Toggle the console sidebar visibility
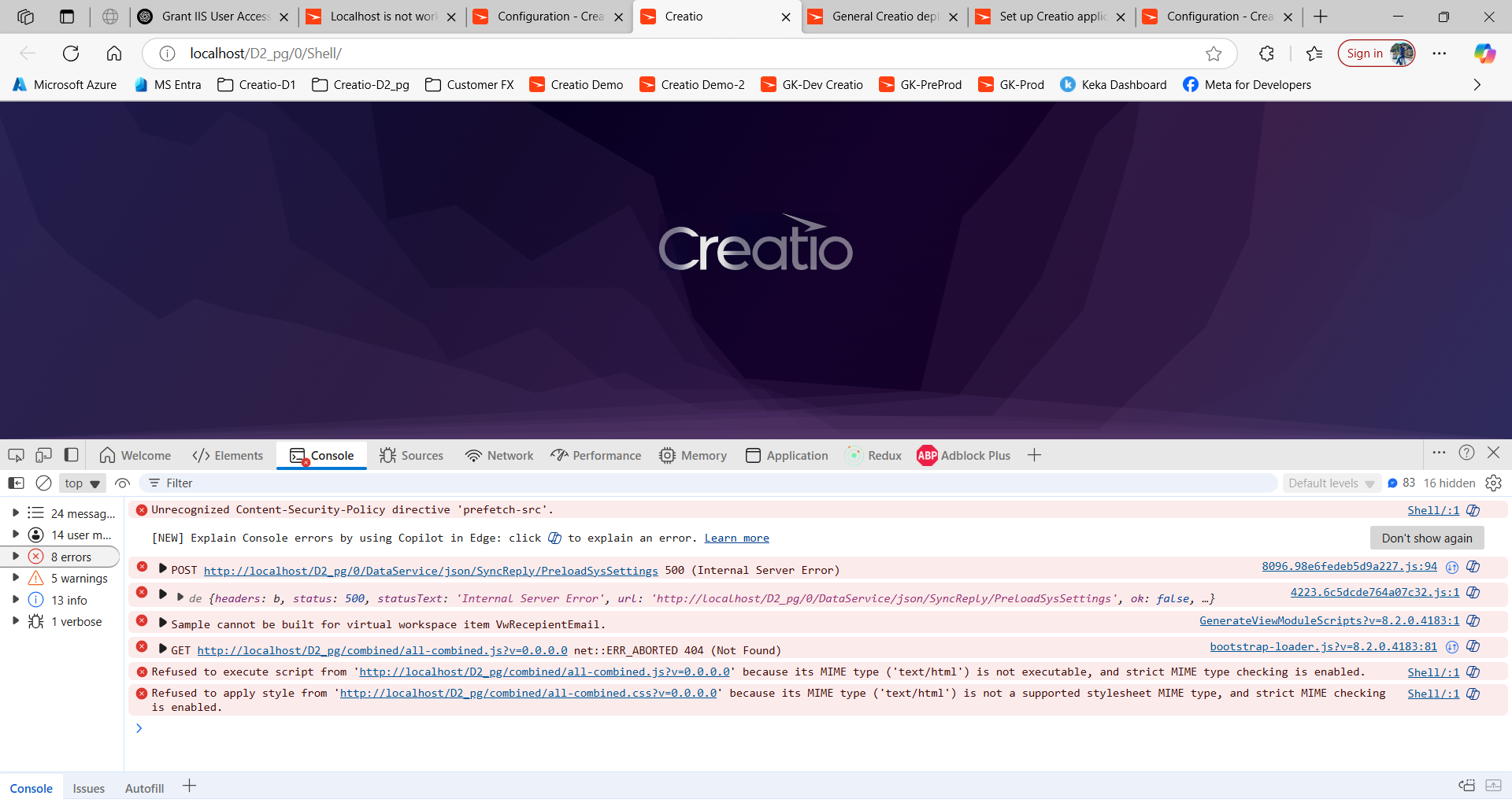Viewport: 1512px width, 803px height. click(16, 483)
